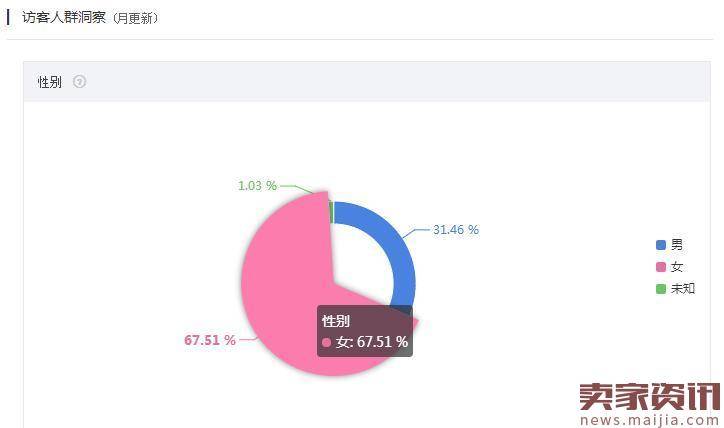Click the 月更新 note in heading
This screenshot has width=724, height=428.
[x=136, y=18]
